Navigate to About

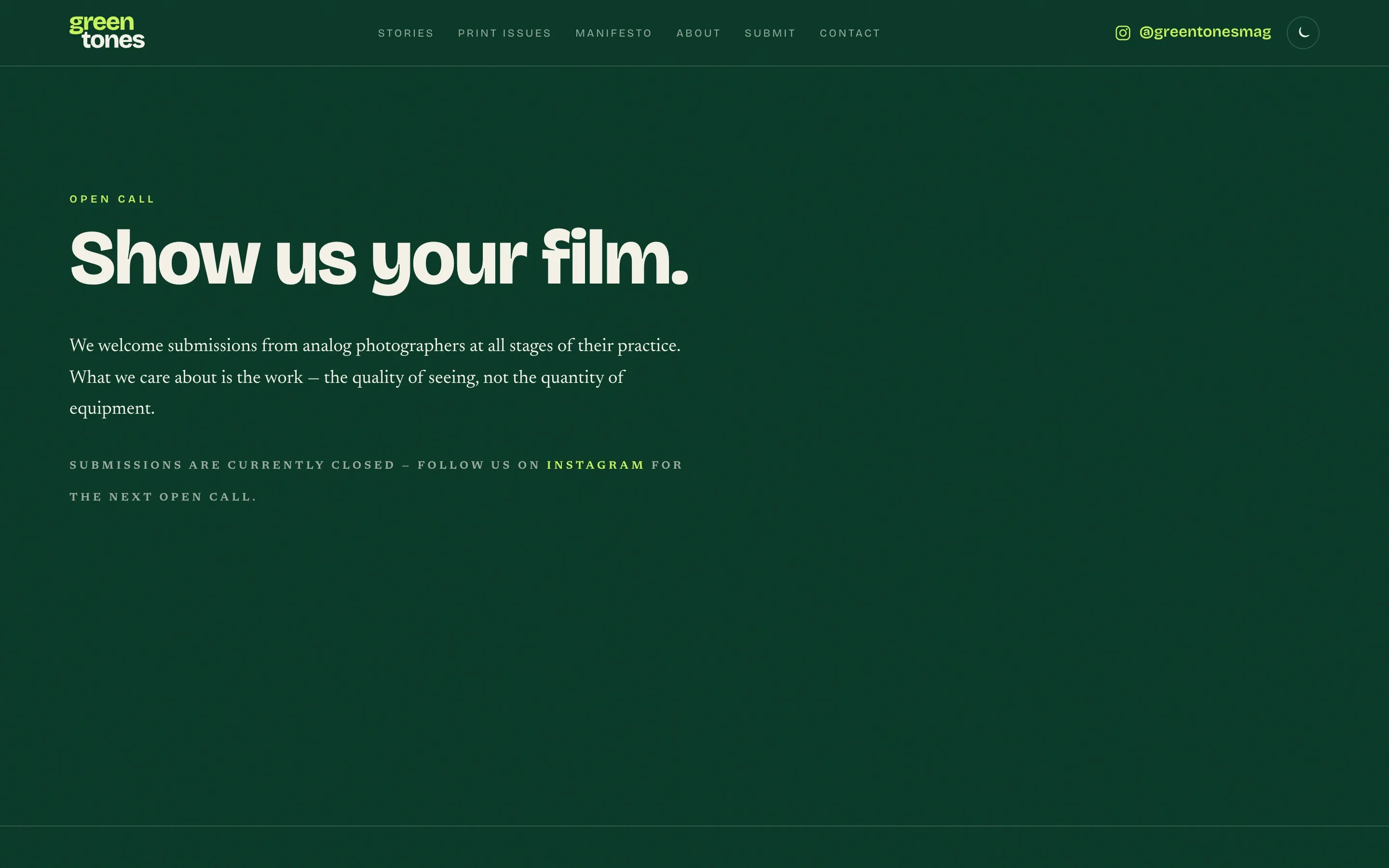pos(698,33)
